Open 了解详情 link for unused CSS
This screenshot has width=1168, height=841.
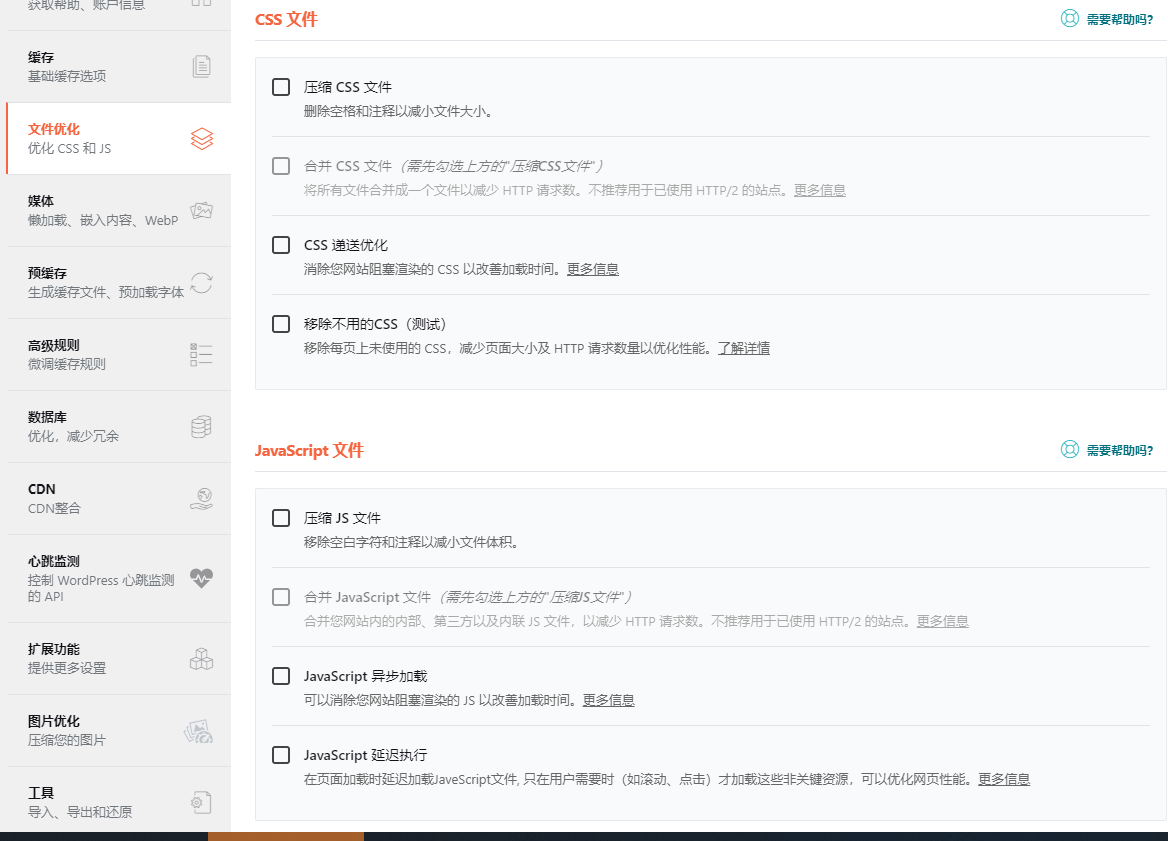point(743,348)
